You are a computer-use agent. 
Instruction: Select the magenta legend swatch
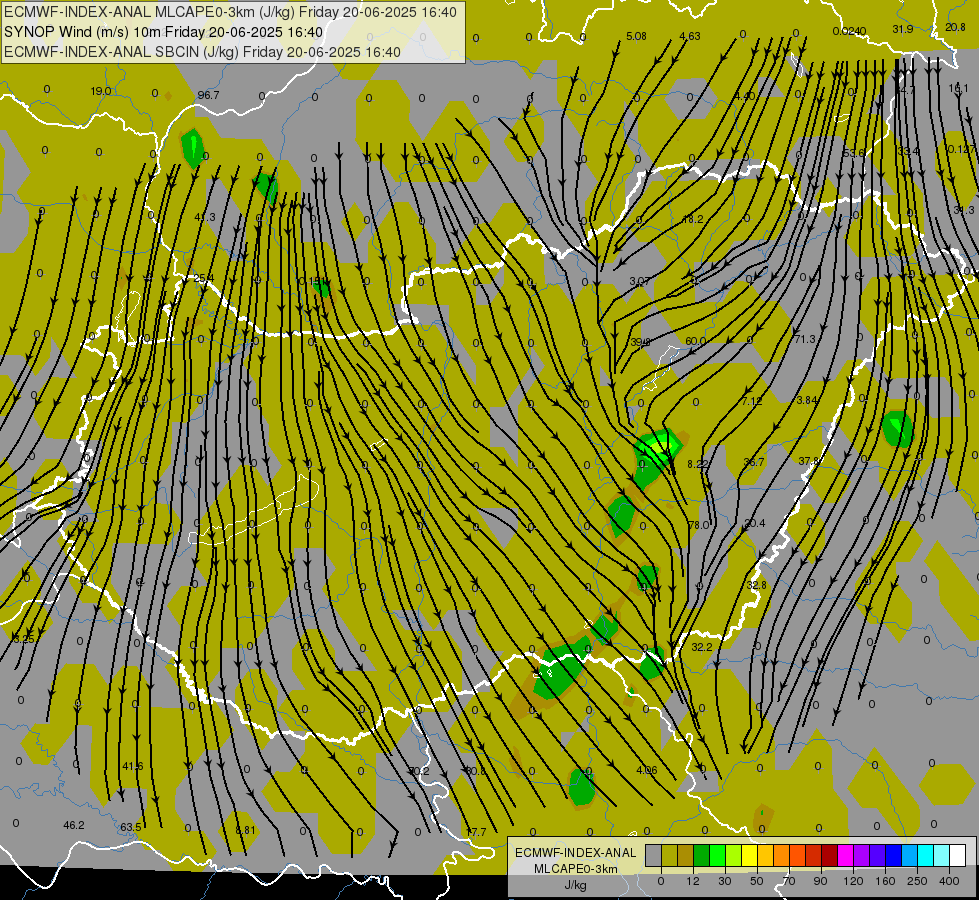(x=846, y=855)
